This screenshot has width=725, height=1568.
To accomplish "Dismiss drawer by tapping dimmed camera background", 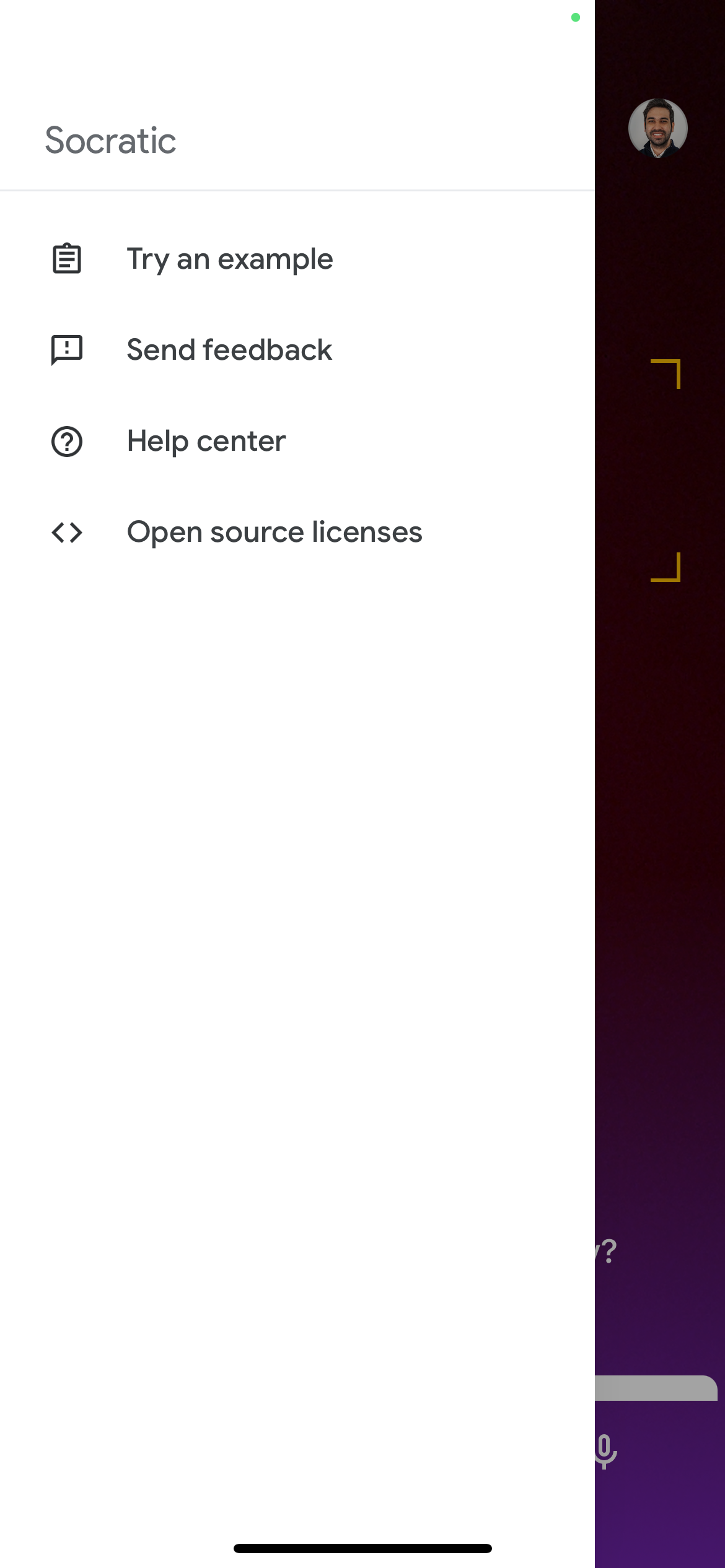I will [660, 805].
